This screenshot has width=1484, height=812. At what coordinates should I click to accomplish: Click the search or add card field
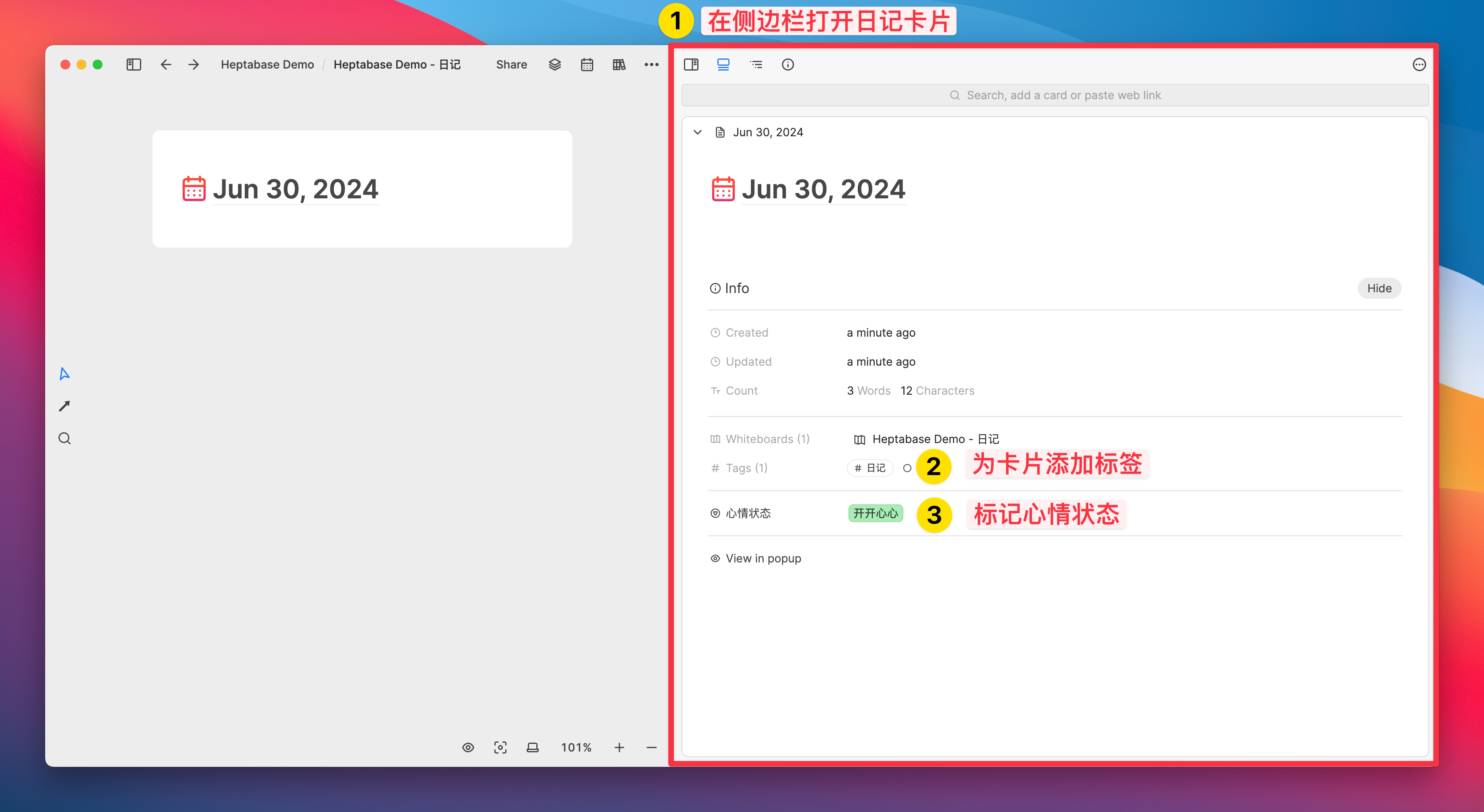(x=1055, y=95)
